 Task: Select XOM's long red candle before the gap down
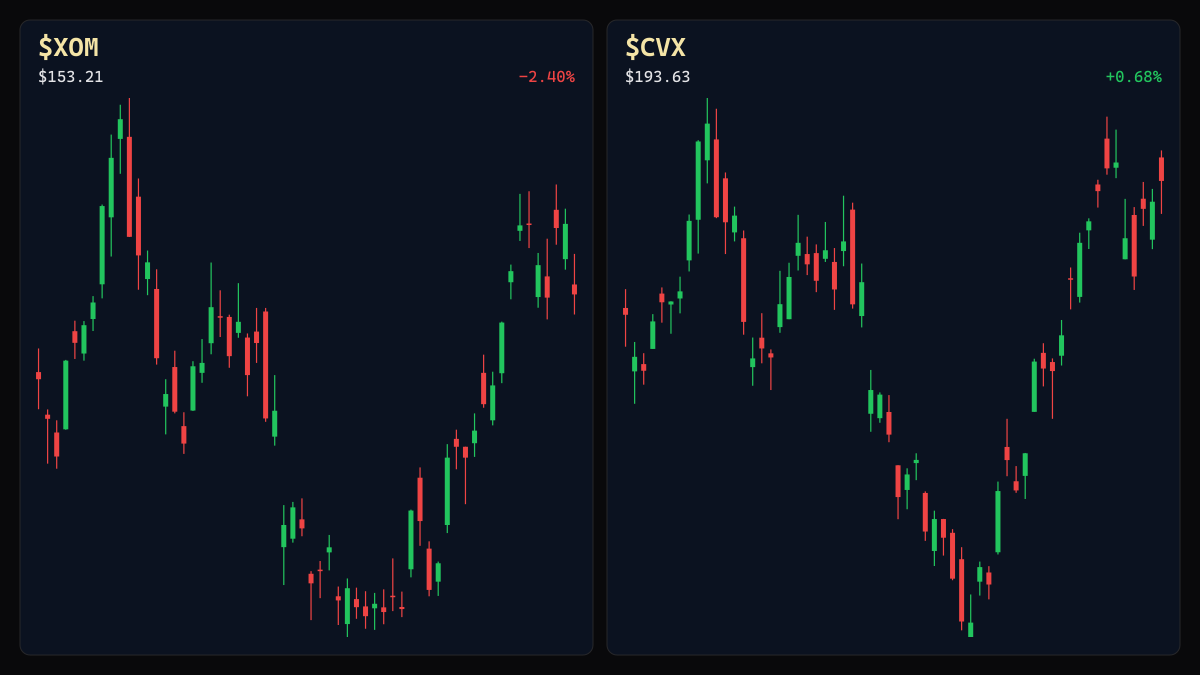tap(265, 364)
